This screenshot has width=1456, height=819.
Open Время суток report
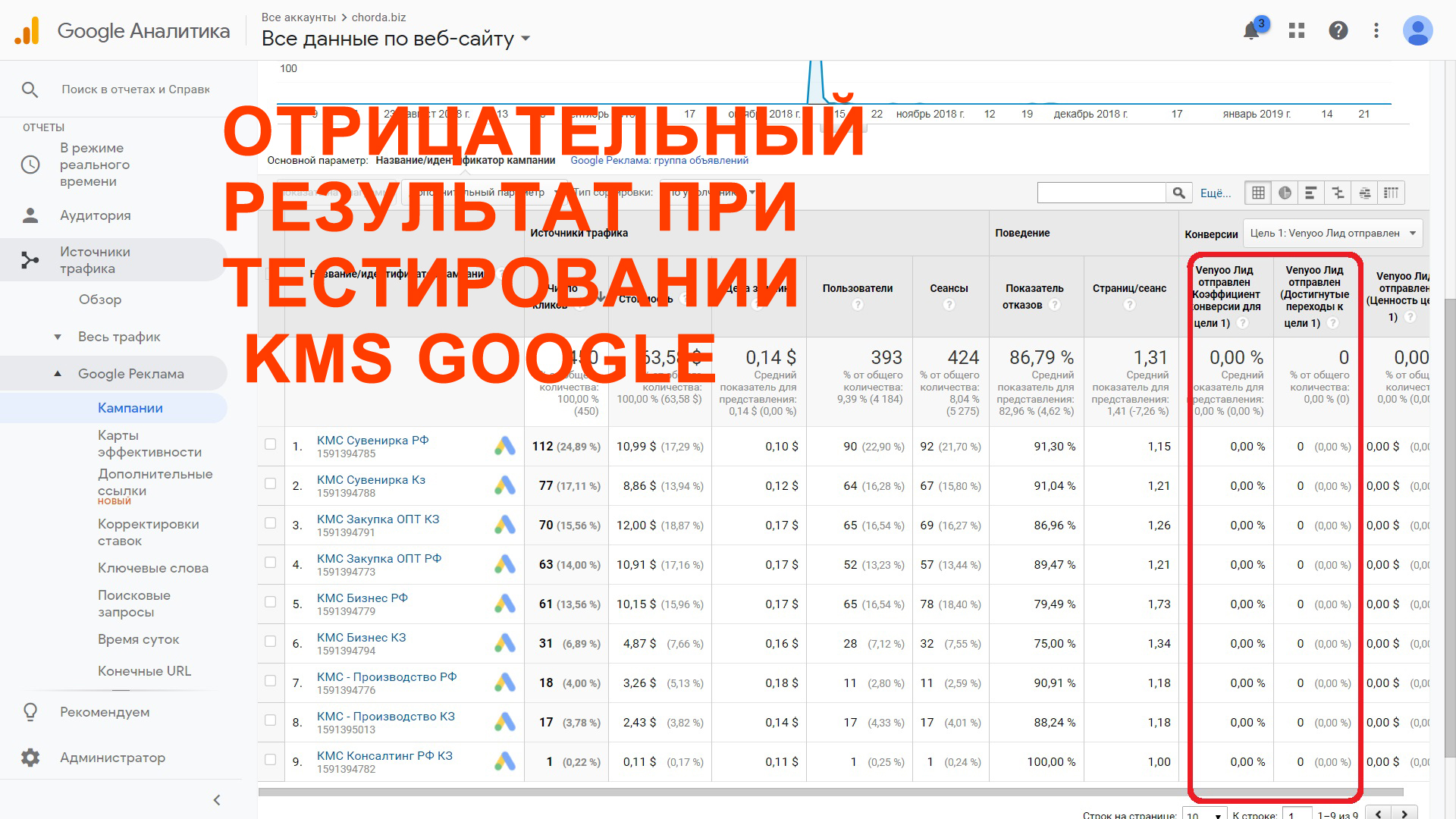pos(139,639)
